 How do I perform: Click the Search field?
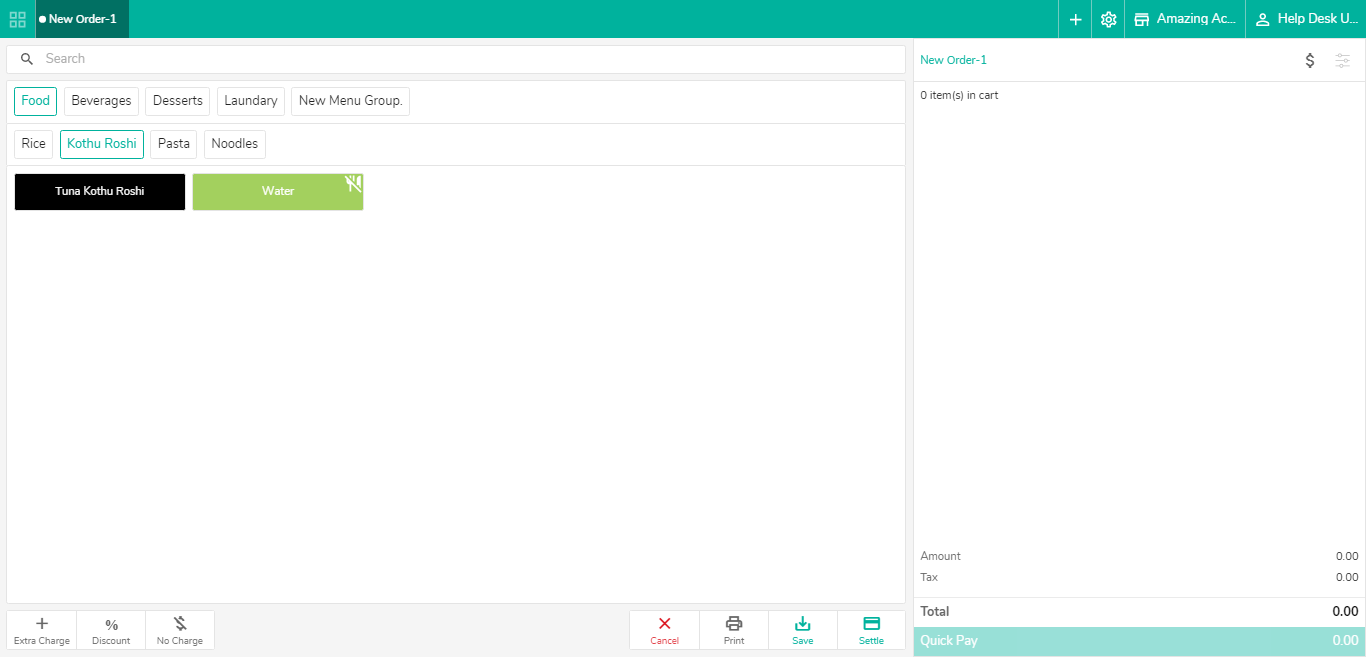tap(456, 59)
